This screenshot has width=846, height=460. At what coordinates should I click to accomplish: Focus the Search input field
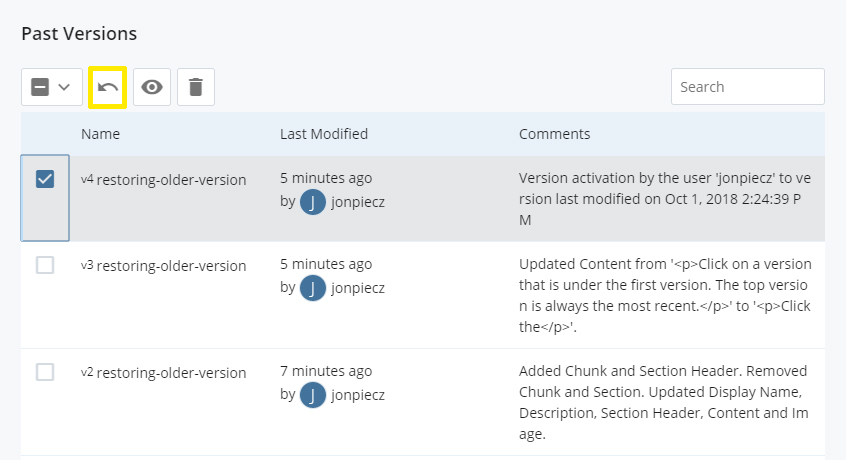click(748, 87)
